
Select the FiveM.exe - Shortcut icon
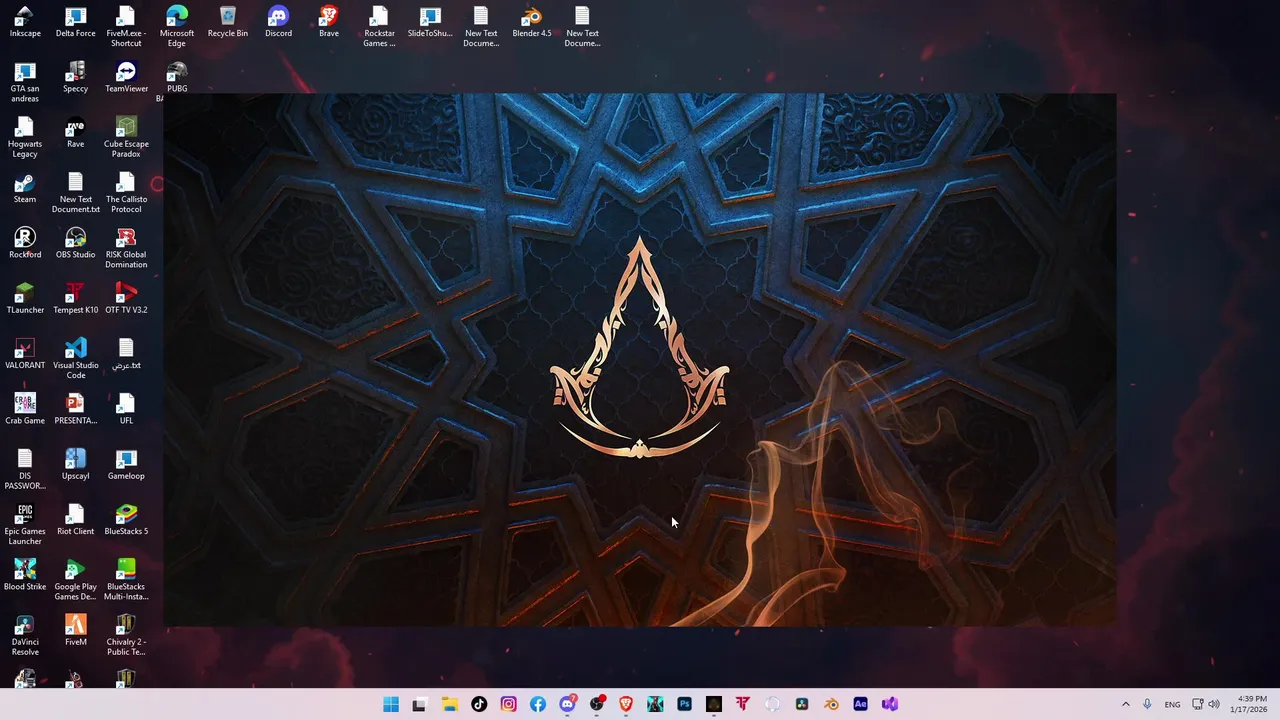pyautogui.click(x=126, y=27)
